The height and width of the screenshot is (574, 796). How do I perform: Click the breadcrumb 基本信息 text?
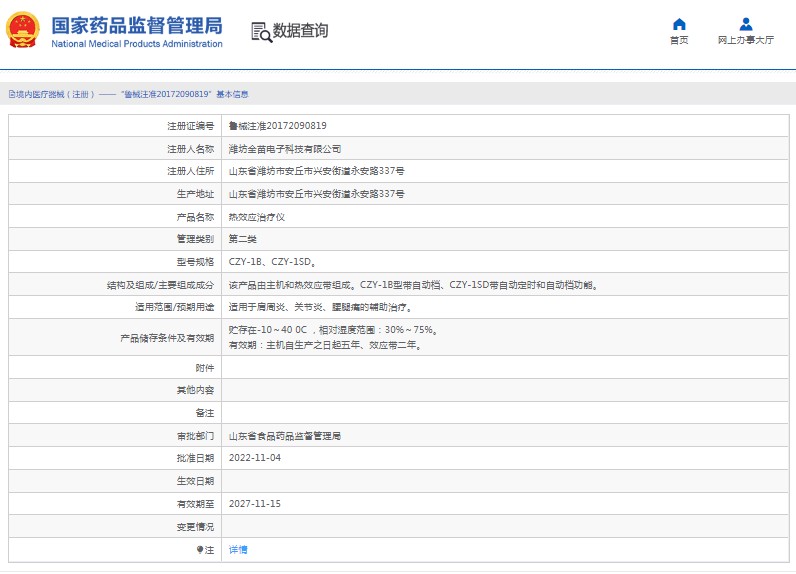pos(233,94)
